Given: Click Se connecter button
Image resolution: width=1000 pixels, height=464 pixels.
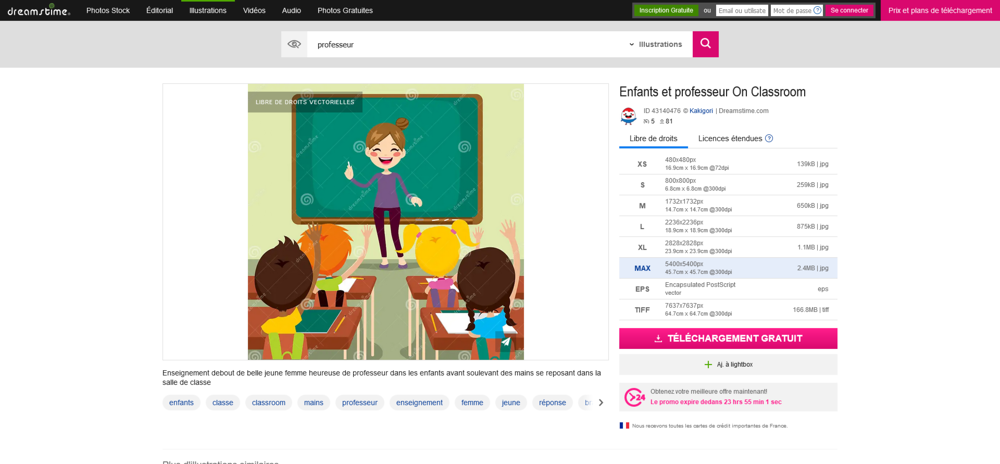Looking at the screenshot, I should (849, 10).
